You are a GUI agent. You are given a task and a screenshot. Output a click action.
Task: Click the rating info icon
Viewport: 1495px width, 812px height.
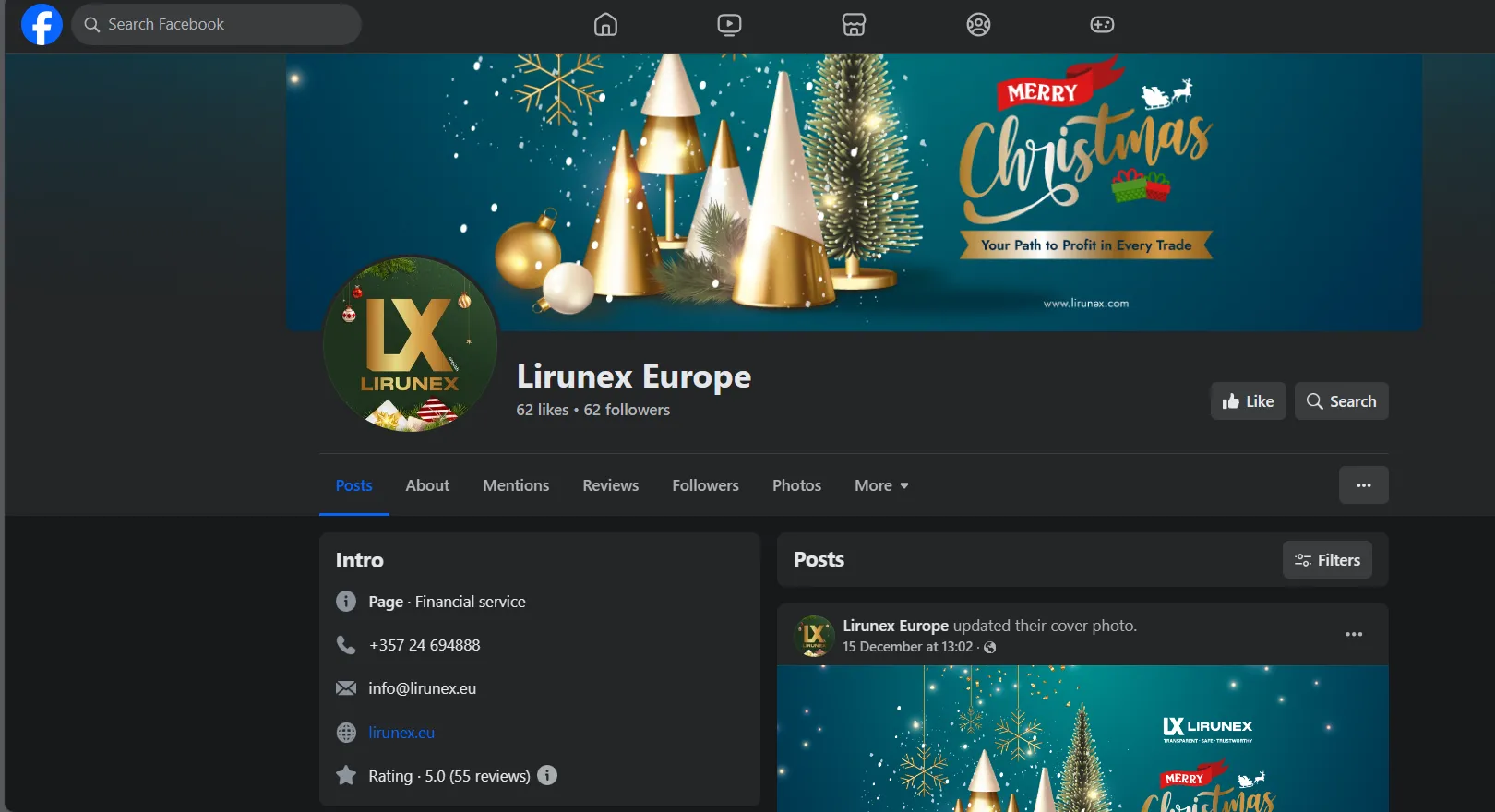click(547, 775)
